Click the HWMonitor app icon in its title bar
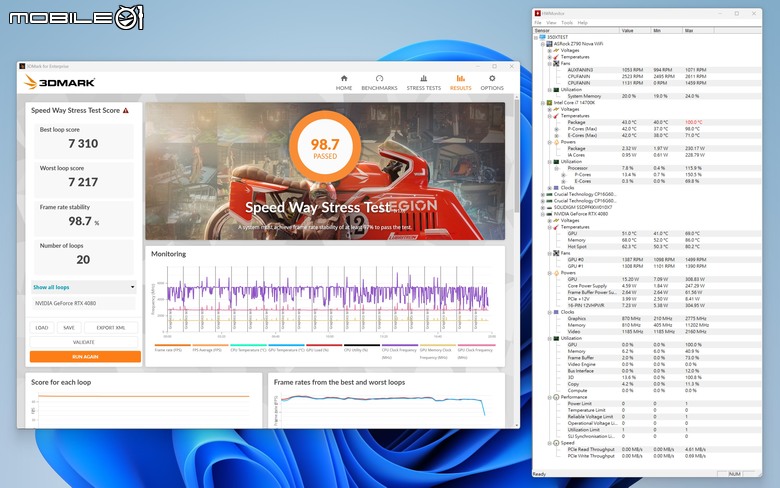Viewport: 780px width, 488px height. point(538,13)
